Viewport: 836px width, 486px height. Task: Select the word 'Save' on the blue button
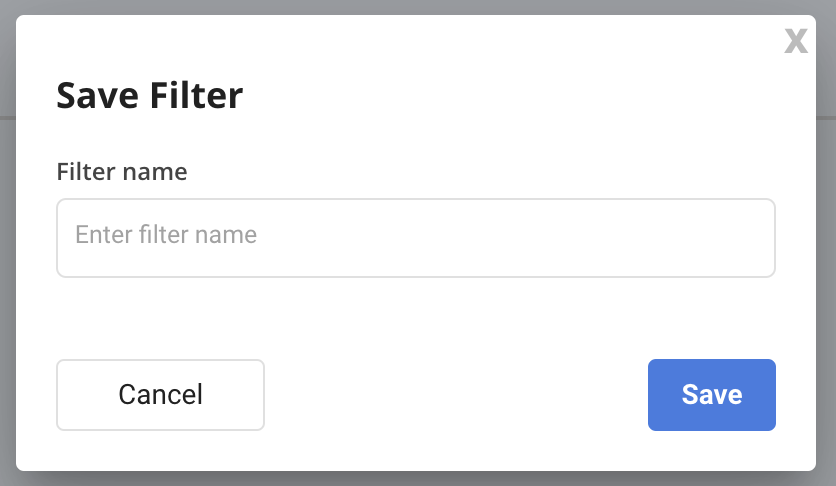click(x=712, y=395)
